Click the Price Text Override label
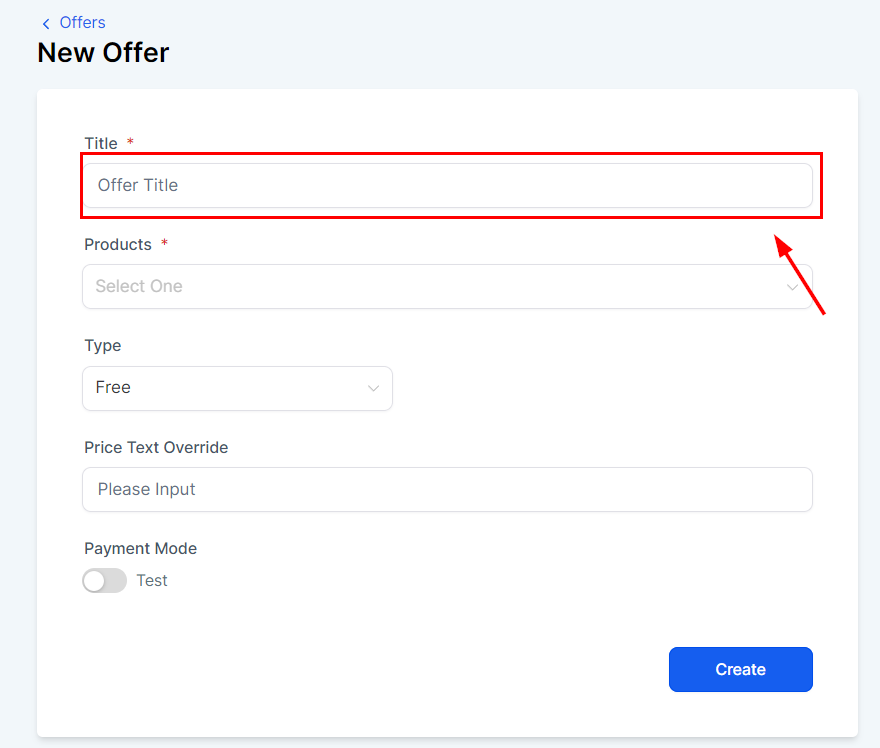 tap(156, 448)
